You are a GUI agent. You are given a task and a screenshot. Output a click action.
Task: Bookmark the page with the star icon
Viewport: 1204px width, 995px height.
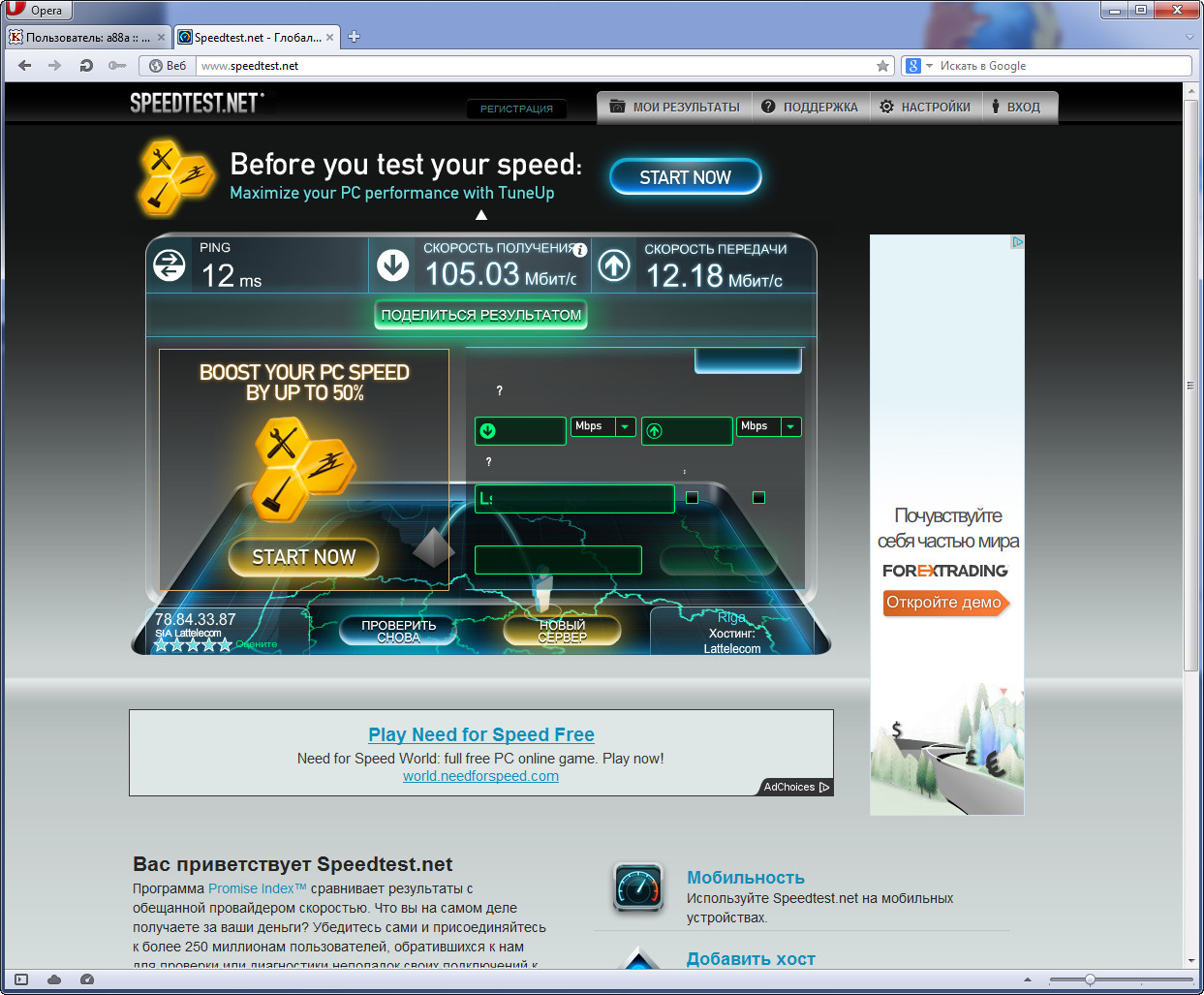tap(882, 66)
